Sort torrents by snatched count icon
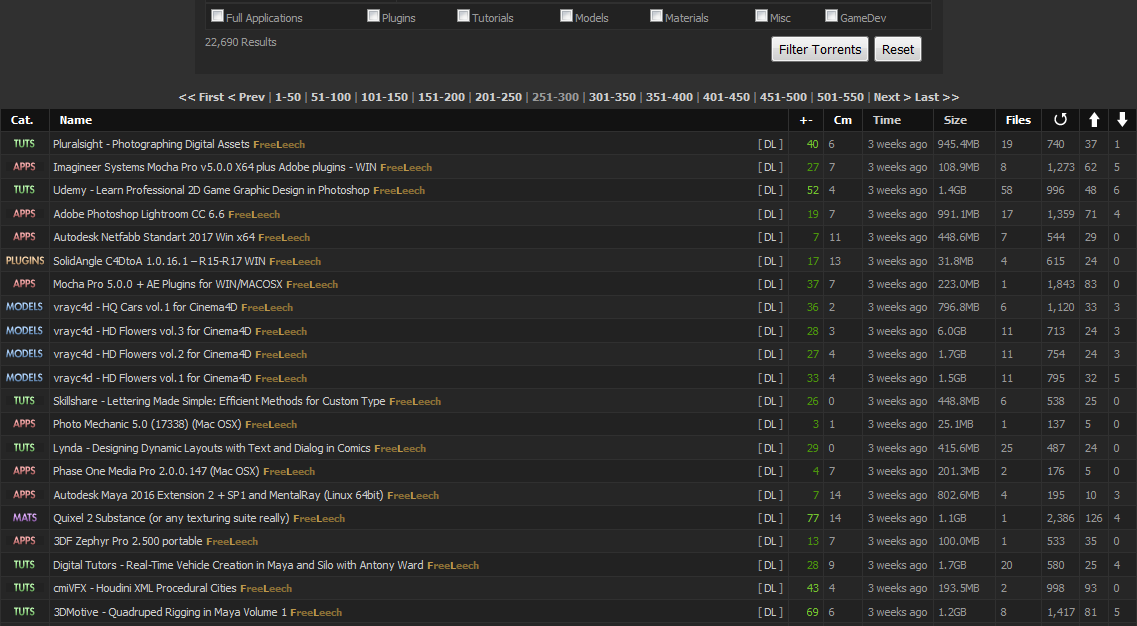Screen dimensions: 1137x626 [x=1060, y=120]
